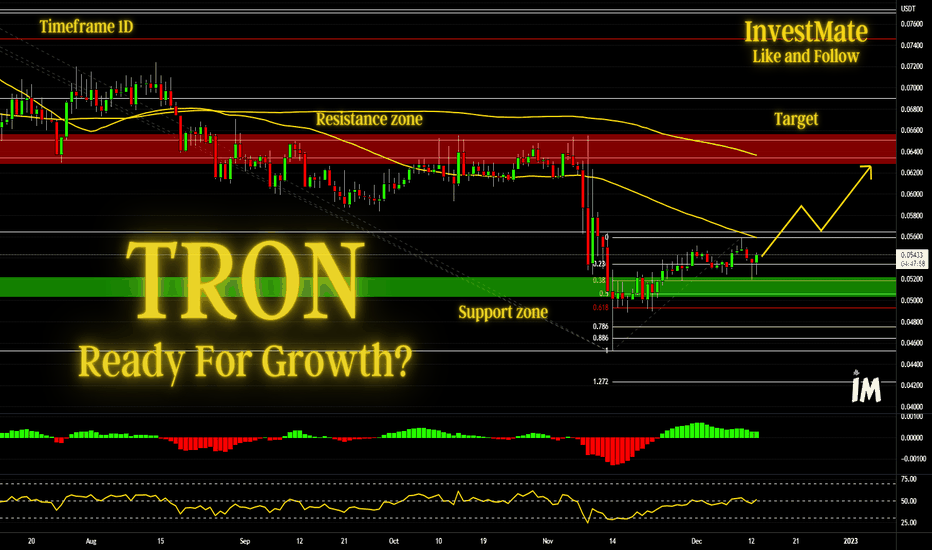
Task: Click the 0.04000 price axis value
Action: pyautogui.click(x=912, y=407)
